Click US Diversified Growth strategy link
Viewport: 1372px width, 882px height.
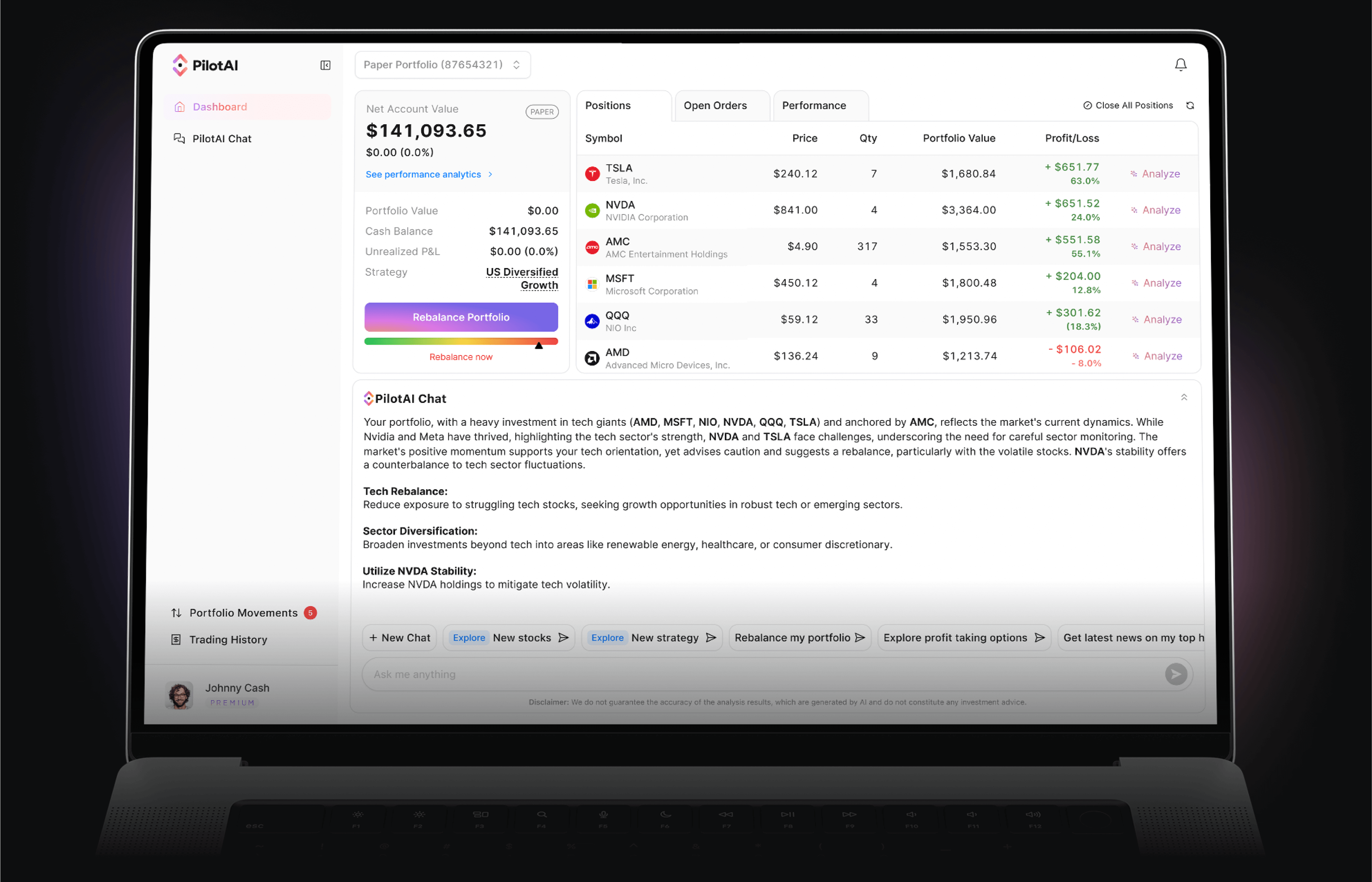(522, 278)
